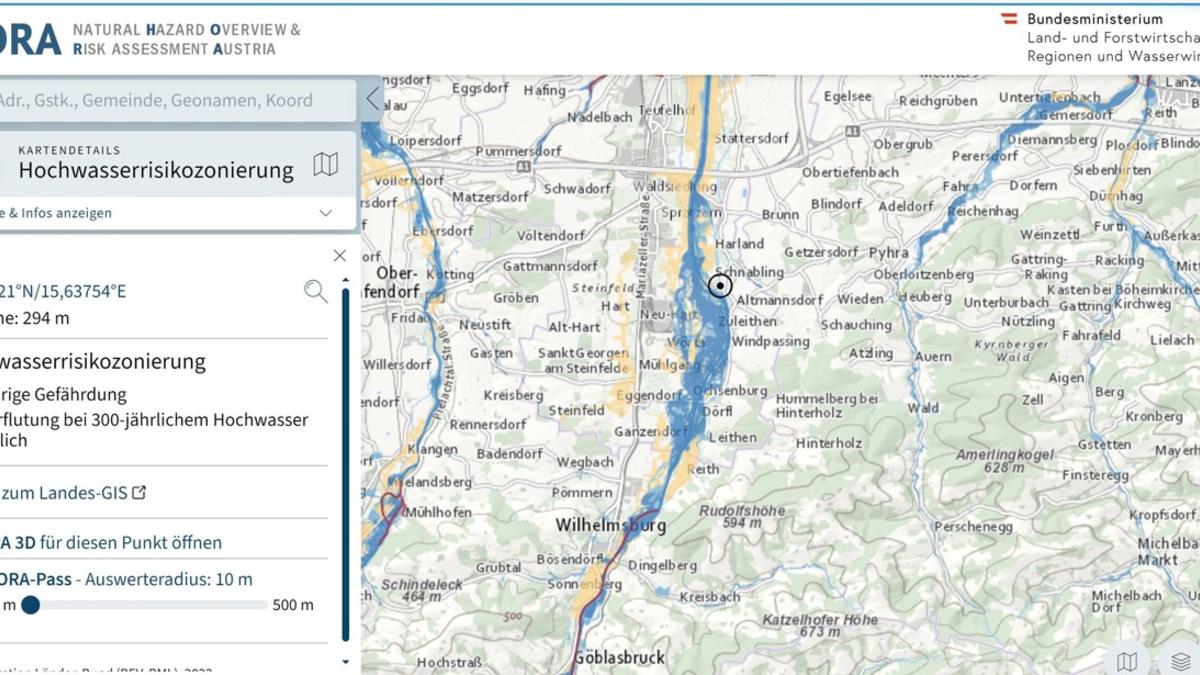1200x675 pixels.
Task: Collapse the sidebar with the left arrow
Action: pyautogui.click(x=371, y=100)
